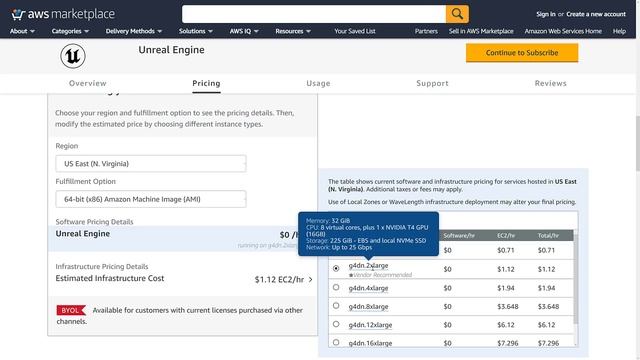
Task: Switch to the Usage tab
Action: coord(318,83)
